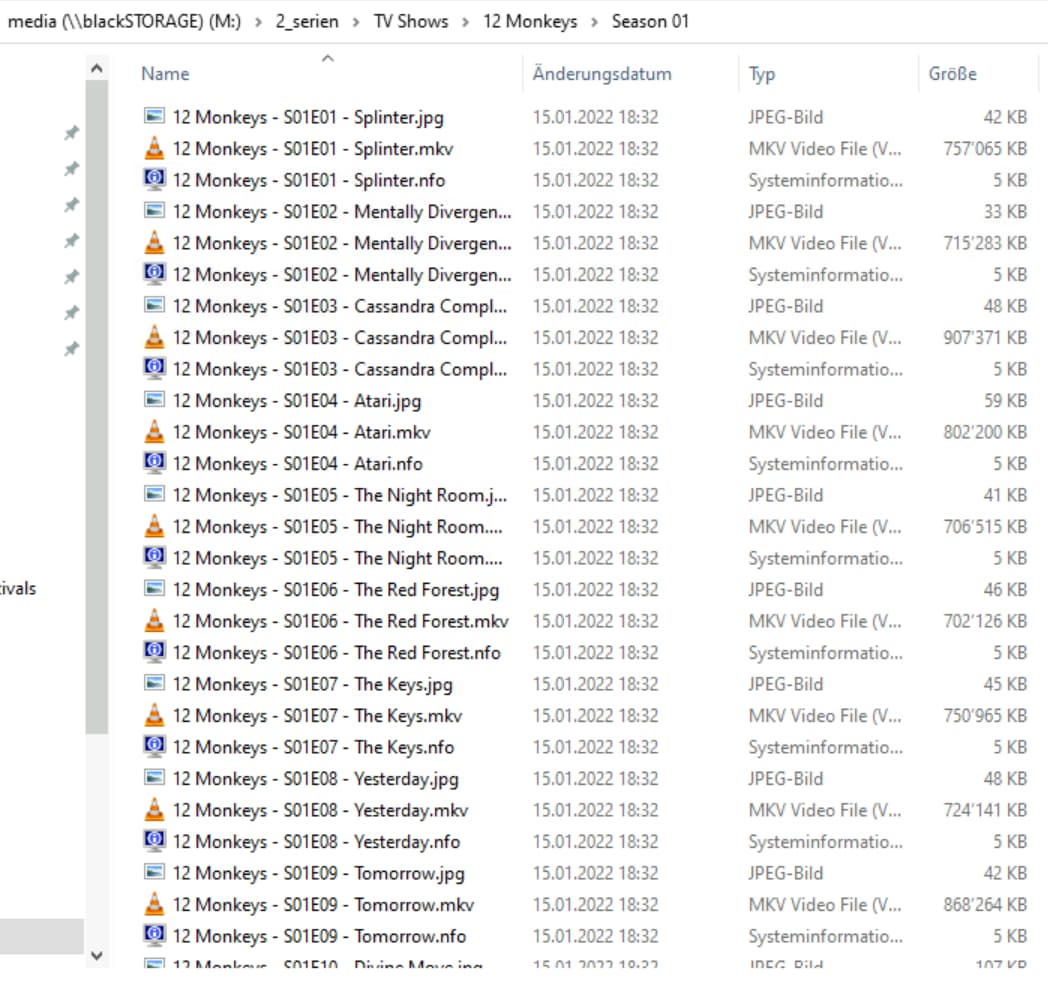Viewport: 1048px width, 985px height.
Task: Click the image icon of Atari.jpg
Action: [154, 400]
